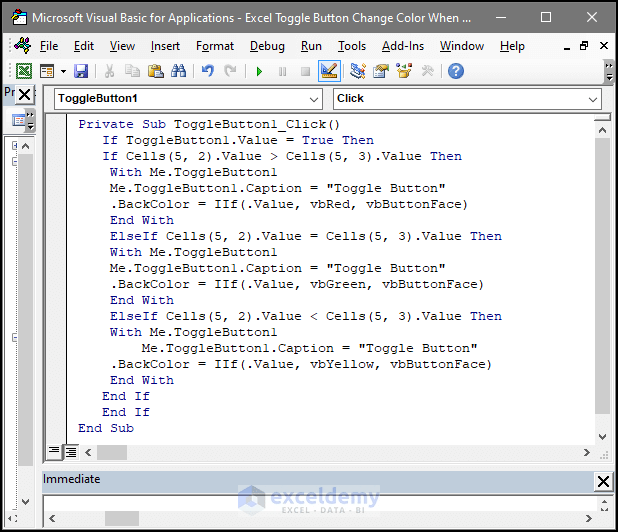Click the VBA application icon in menu bar
The image size is (618, 532).
22,45
